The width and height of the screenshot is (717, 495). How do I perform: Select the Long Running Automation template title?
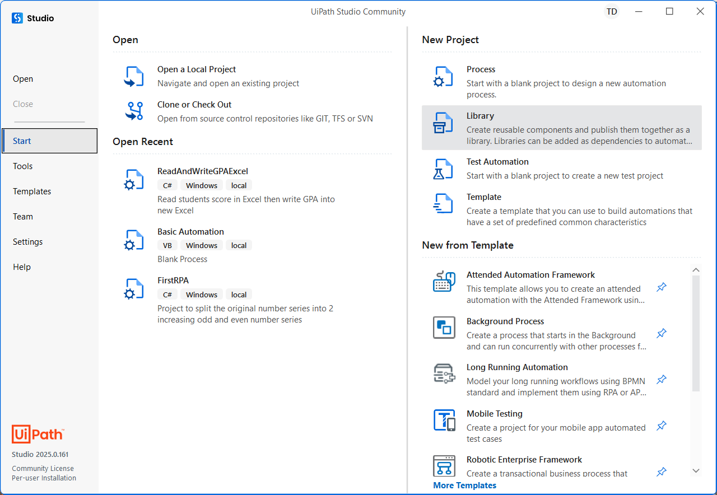517,367
